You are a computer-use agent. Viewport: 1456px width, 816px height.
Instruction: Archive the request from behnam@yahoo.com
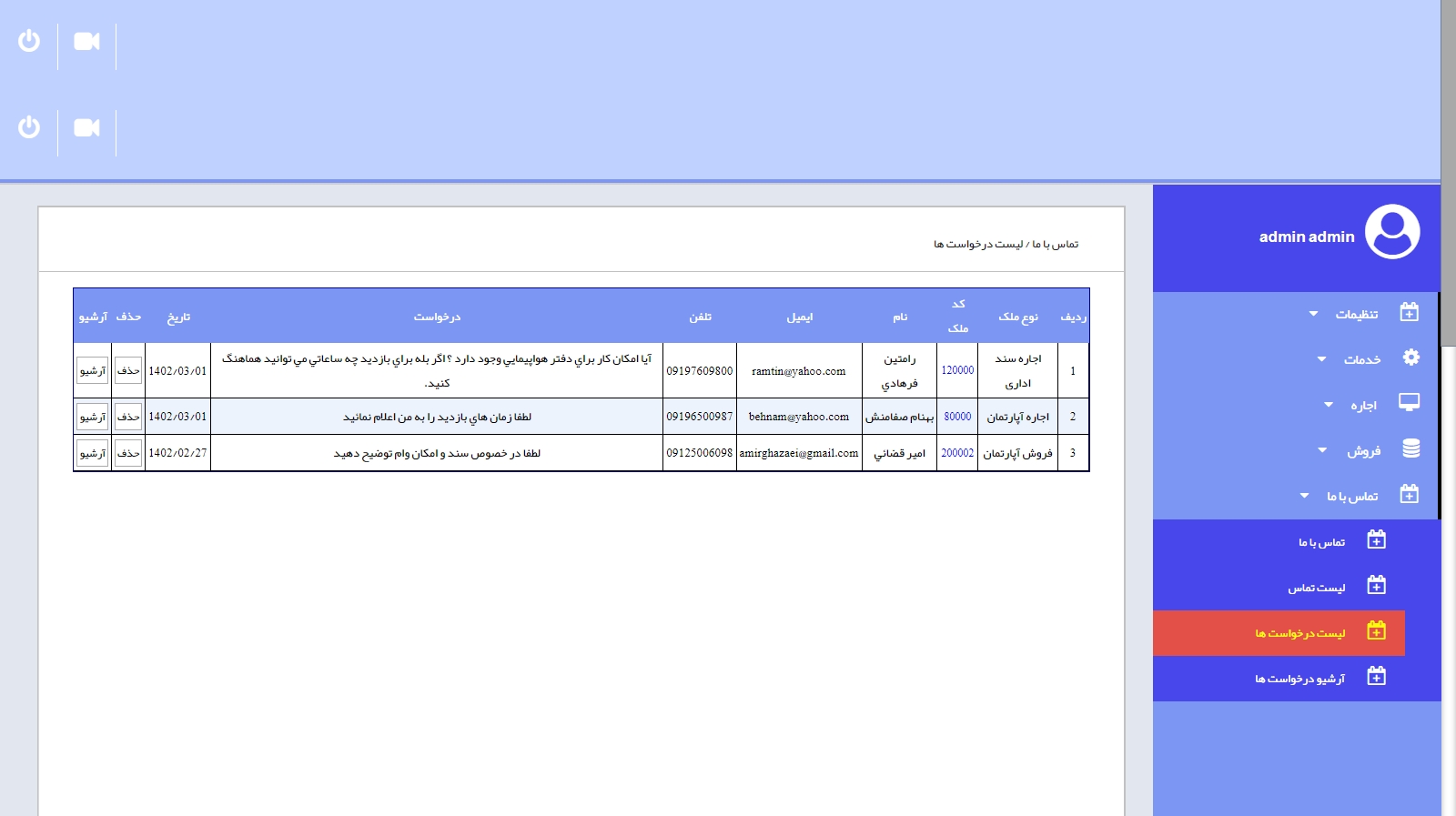pos(92,418)
